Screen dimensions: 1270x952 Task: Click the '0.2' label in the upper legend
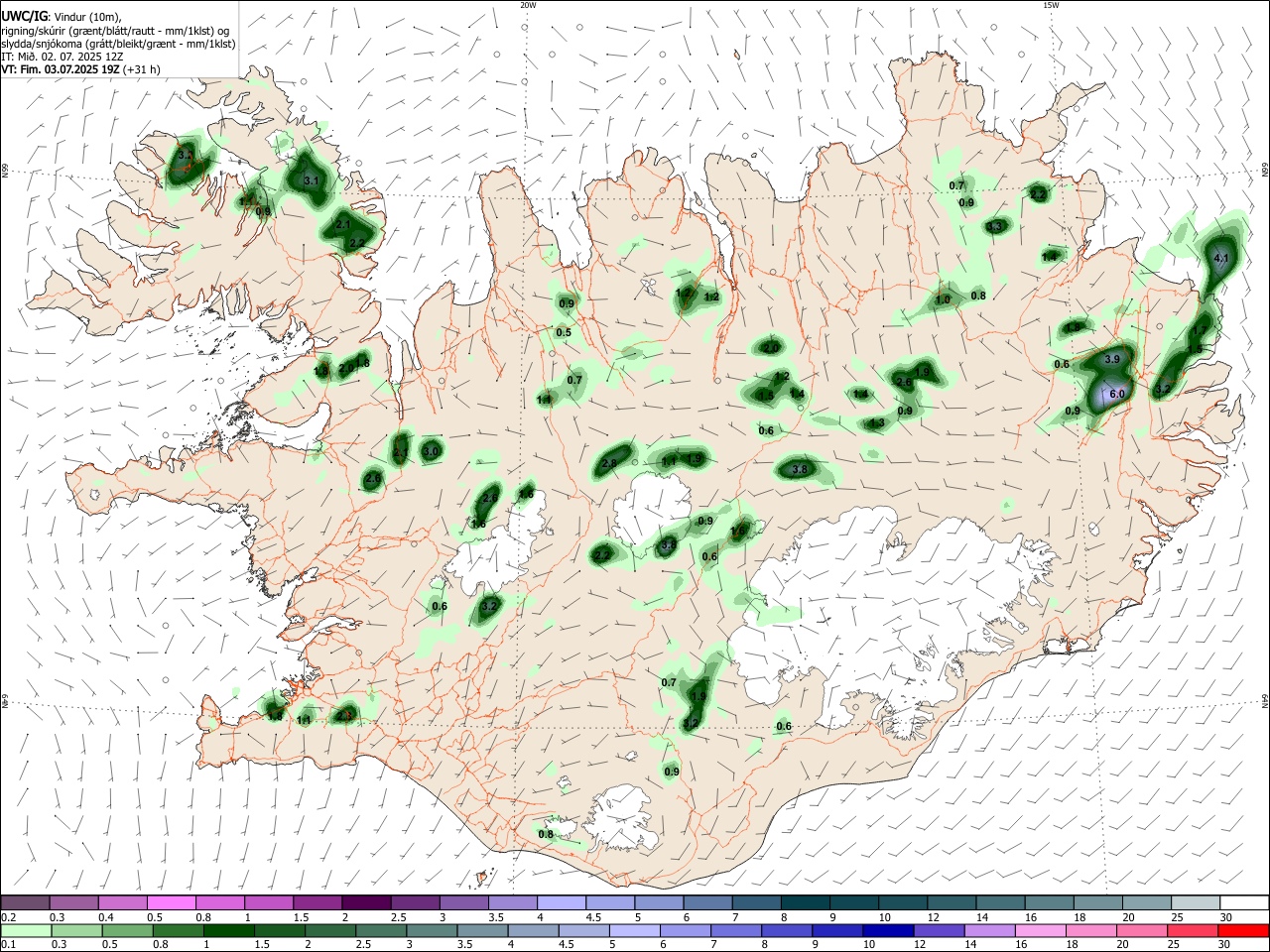[8, 916]
